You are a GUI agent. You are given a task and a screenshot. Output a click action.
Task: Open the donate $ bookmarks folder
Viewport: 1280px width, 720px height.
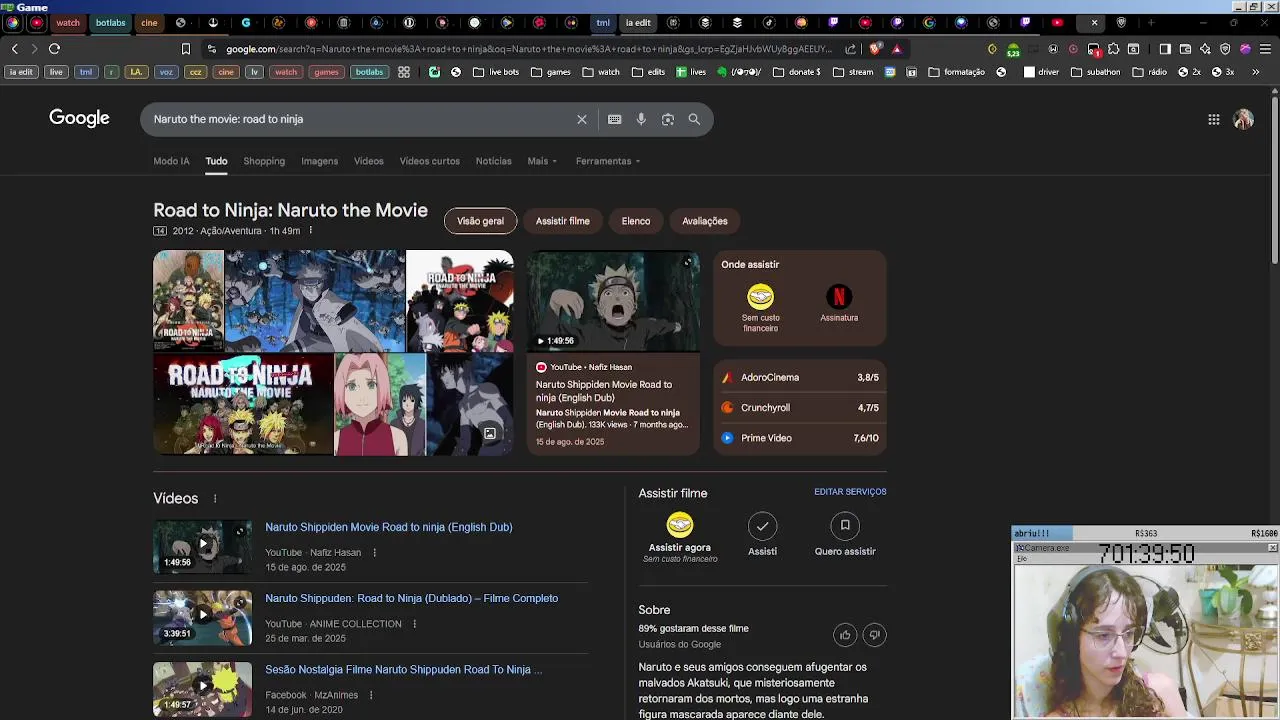(797, 72)
